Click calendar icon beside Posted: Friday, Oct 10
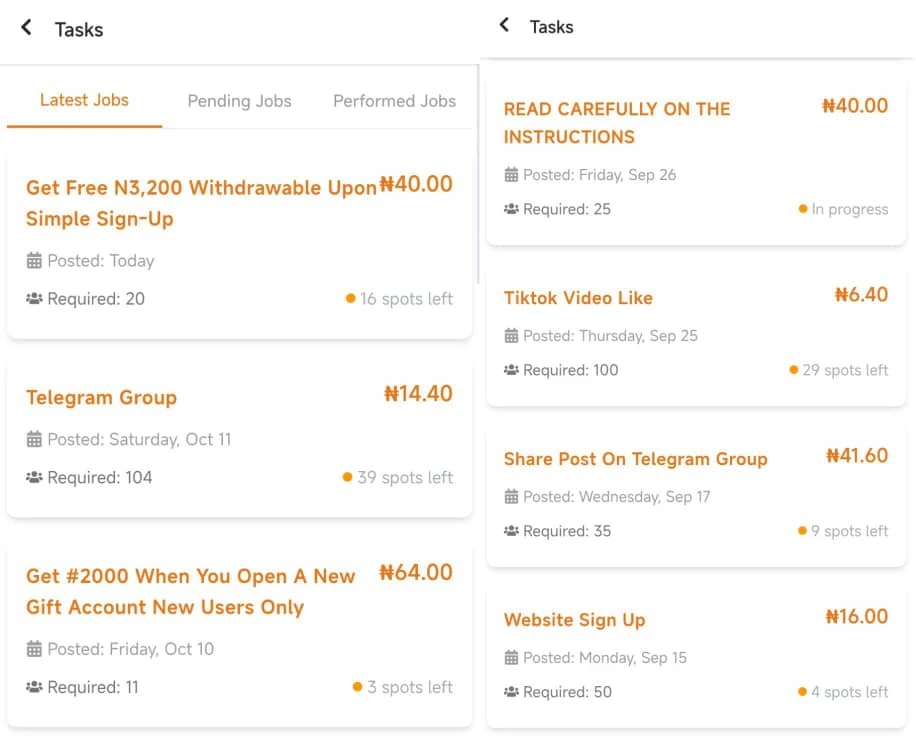 (34, 649)
